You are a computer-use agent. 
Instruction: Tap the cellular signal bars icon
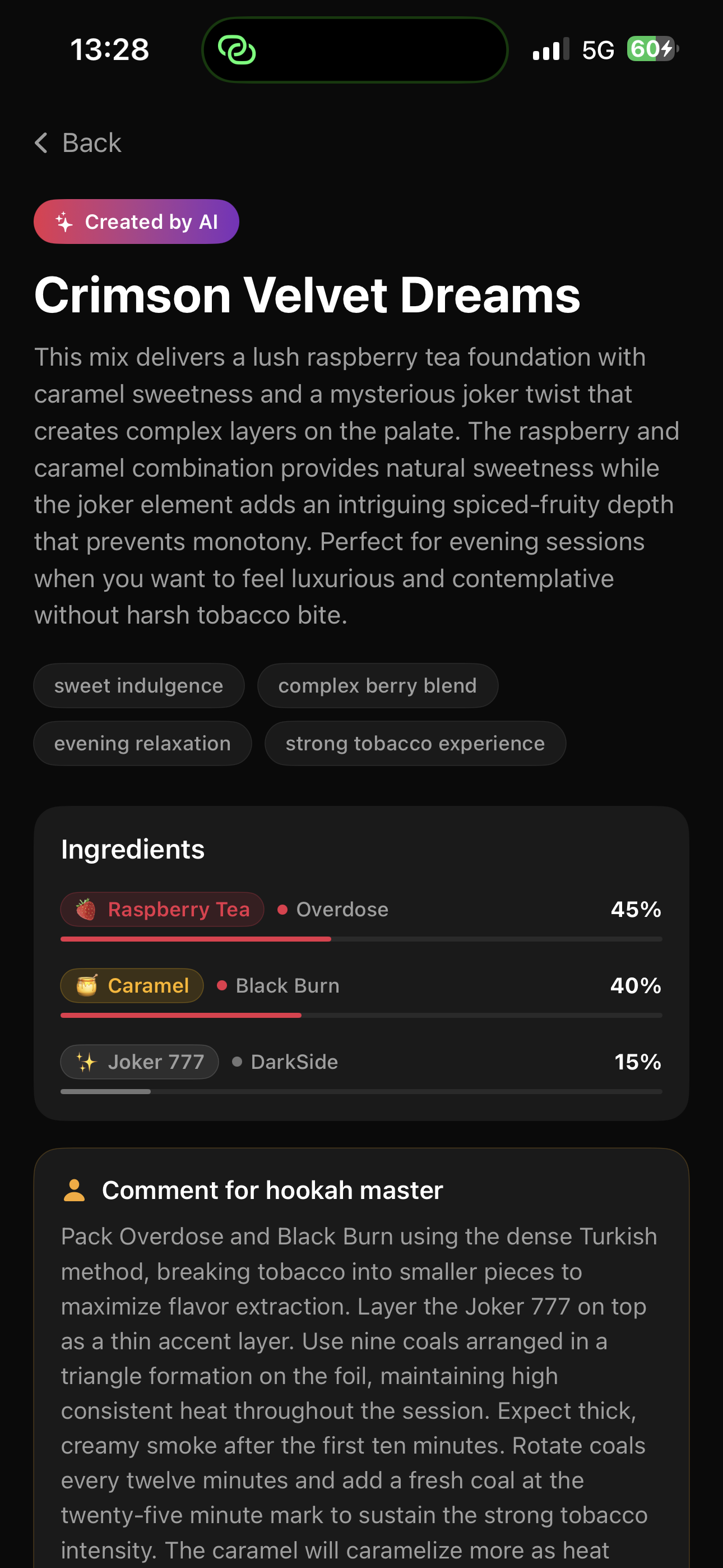click(551, 49)
